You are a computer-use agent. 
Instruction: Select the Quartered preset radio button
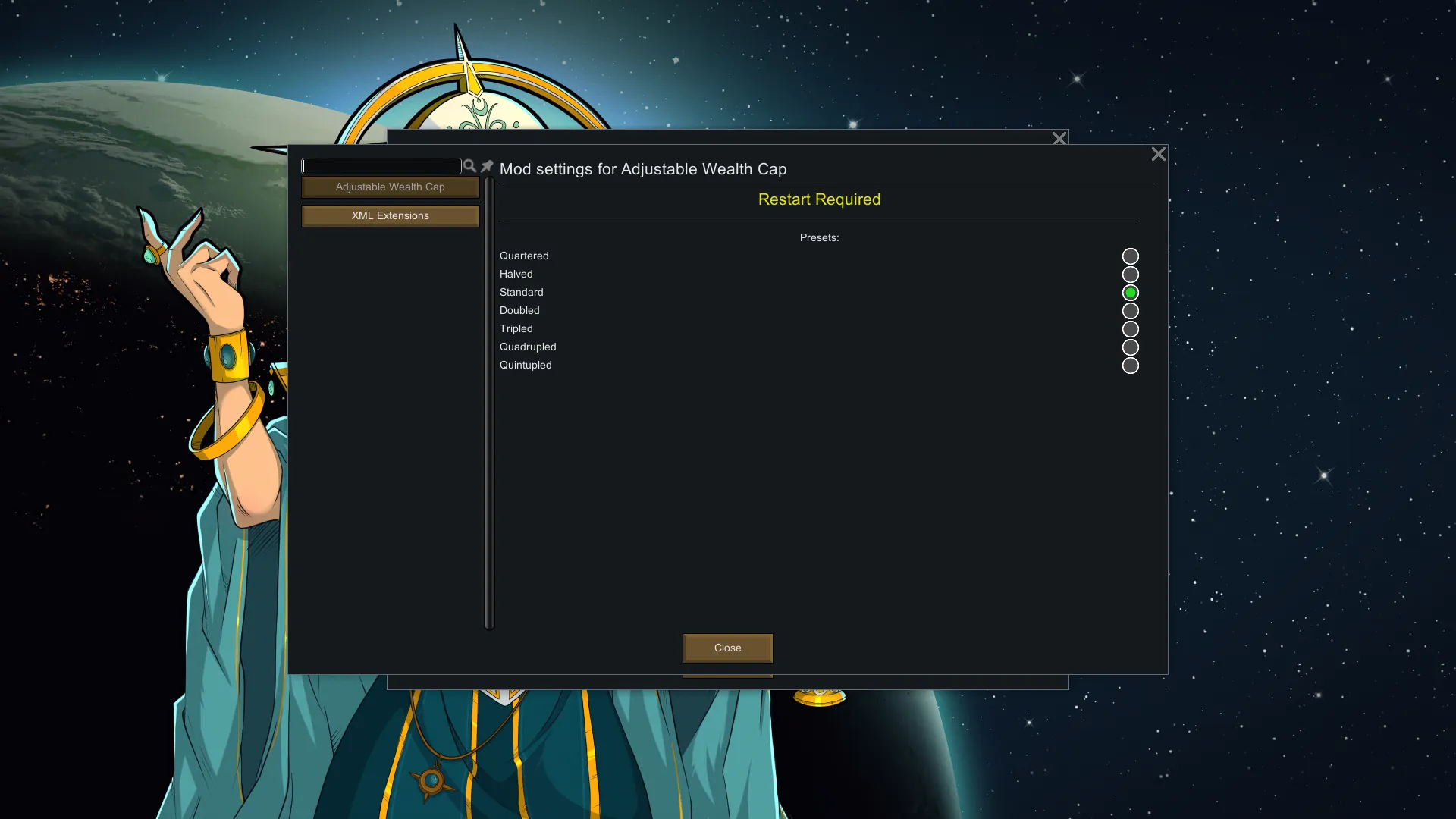(1130, 256)
